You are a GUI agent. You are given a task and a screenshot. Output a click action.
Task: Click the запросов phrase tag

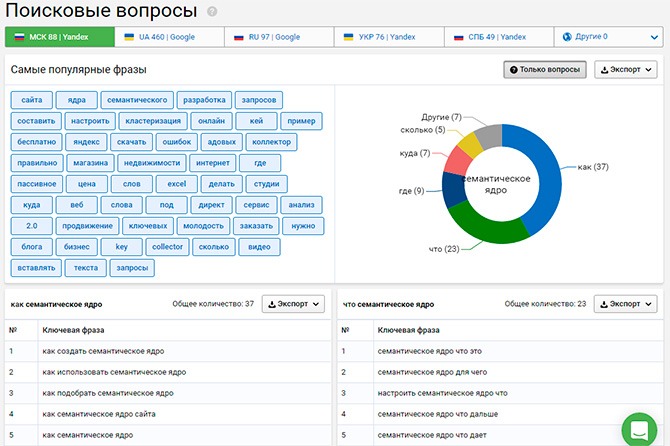[259, 100]
